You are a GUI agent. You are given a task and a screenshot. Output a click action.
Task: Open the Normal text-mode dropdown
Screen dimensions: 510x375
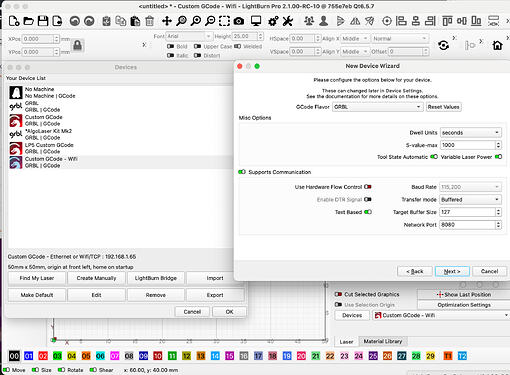[400, 39]
